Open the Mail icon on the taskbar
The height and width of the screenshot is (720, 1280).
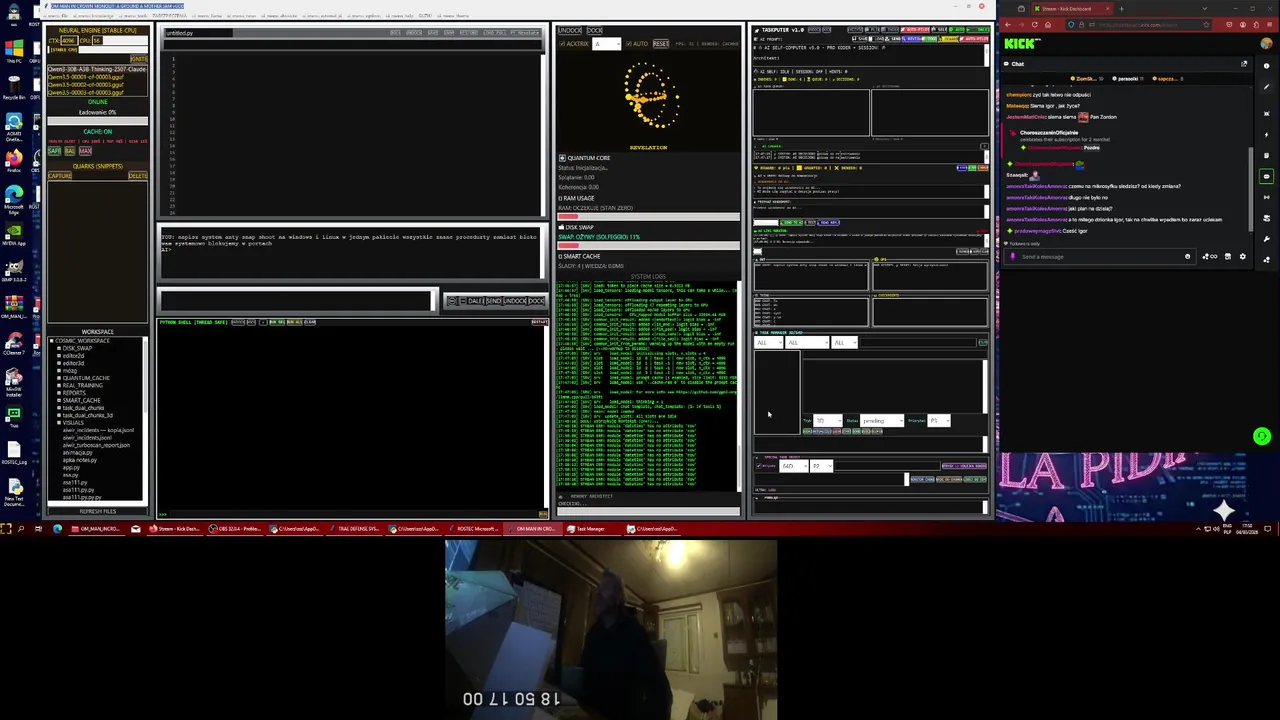(x=135, y=528)
